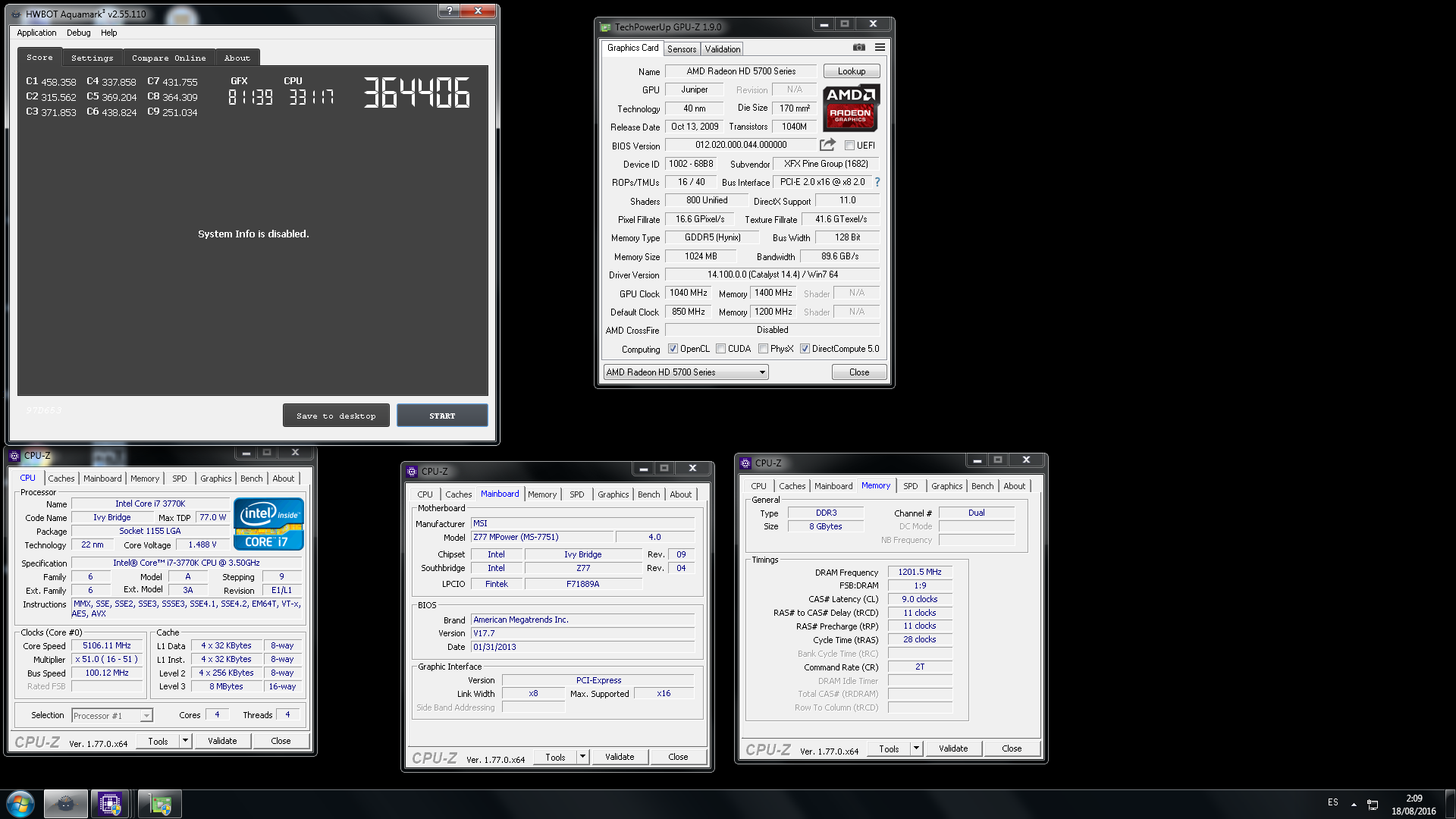
Task: Click the BIOS Version field 012.020.000.044.000000
Action: coord(741,145)
